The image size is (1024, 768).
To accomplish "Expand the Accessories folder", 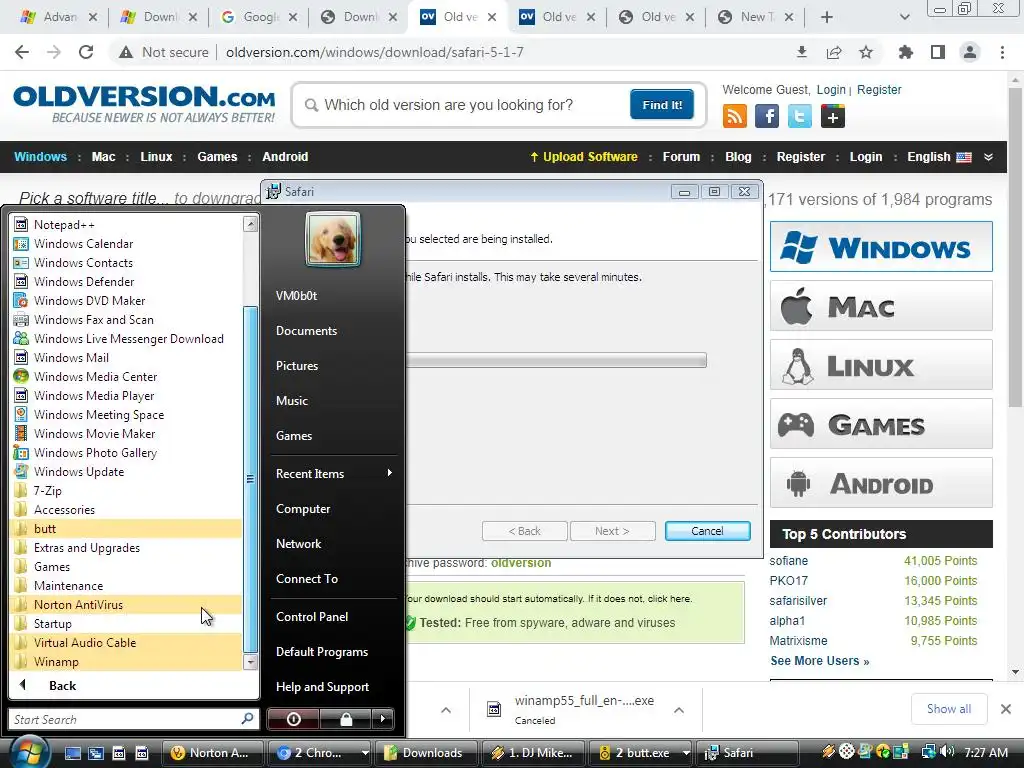I will 64,509.
